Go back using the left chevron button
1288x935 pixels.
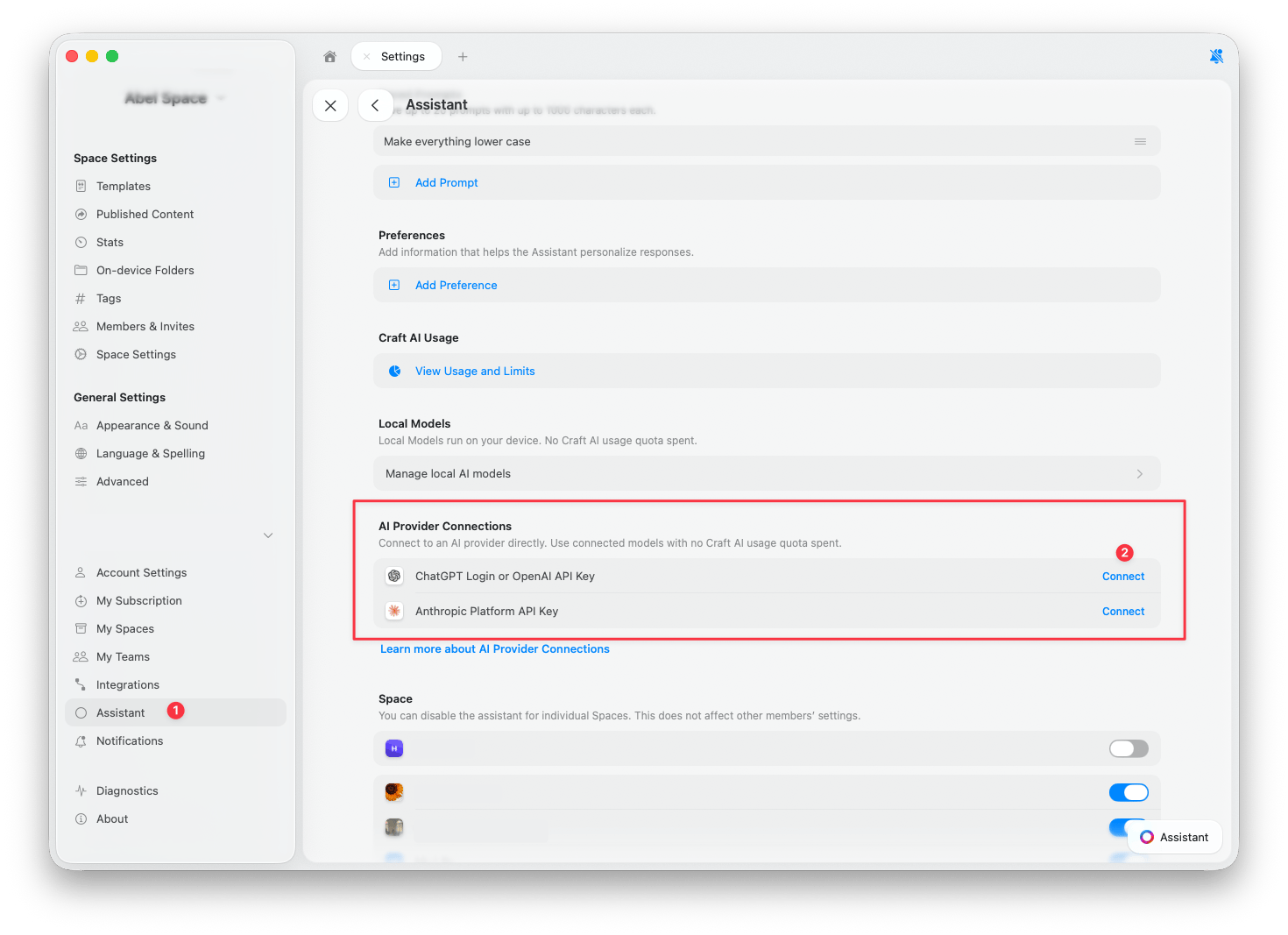(x=375, y=105)
